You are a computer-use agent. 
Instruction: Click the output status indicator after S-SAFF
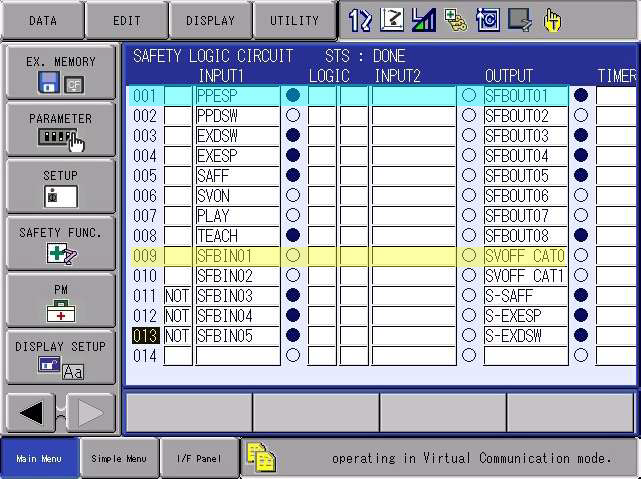(581, 295)
